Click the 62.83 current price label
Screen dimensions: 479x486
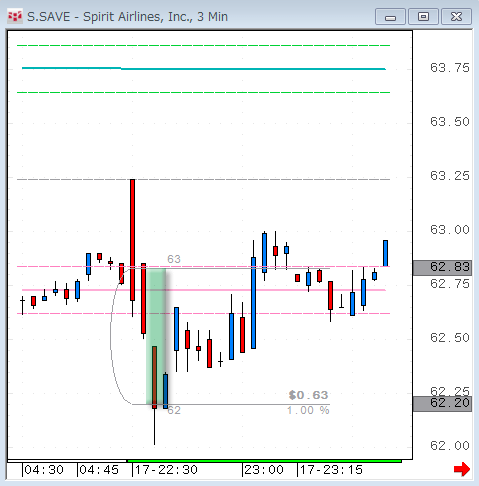point(442,267)
